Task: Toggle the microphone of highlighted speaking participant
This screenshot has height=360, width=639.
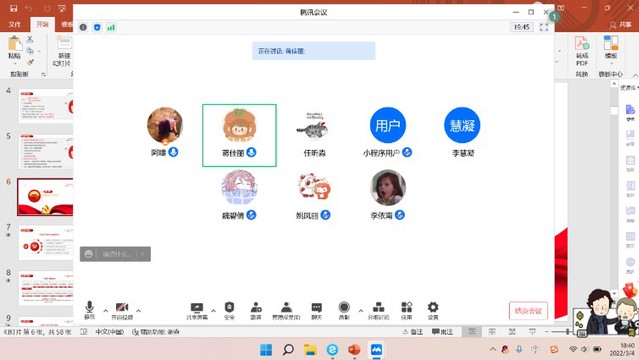Action: [251, 152]
